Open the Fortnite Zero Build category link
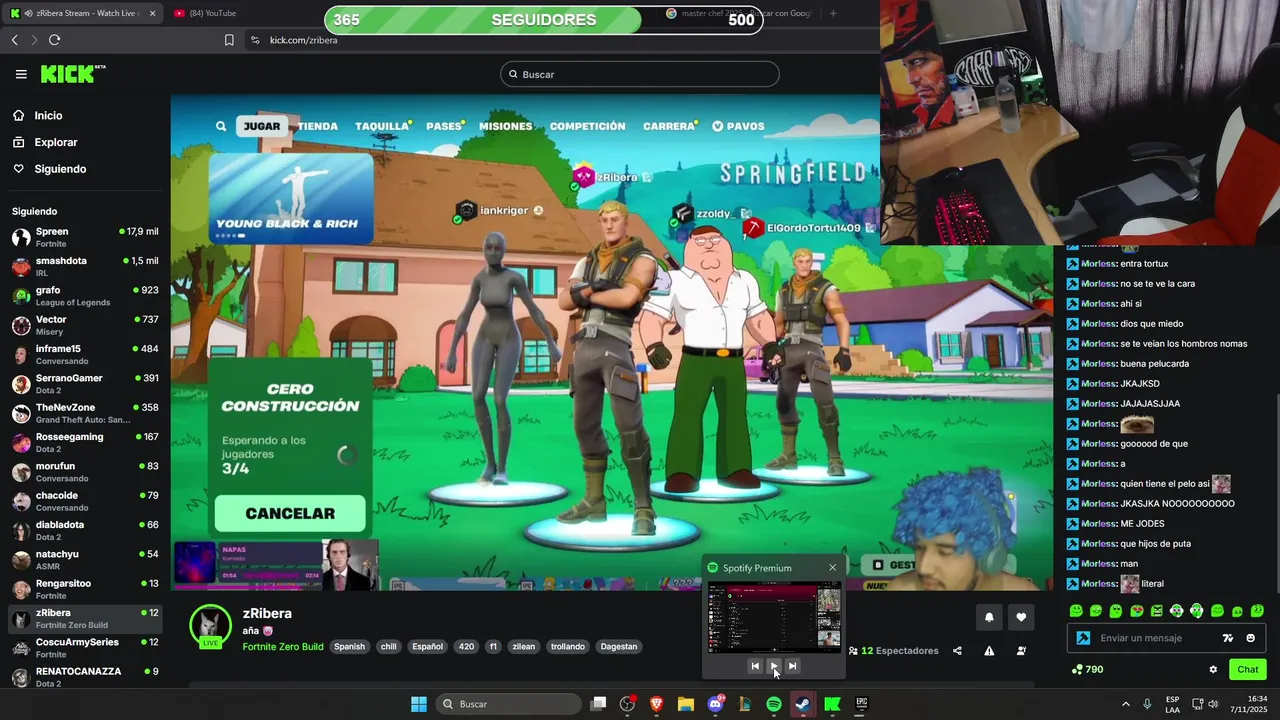This screenshot has height=720, width=1280. 283,646
